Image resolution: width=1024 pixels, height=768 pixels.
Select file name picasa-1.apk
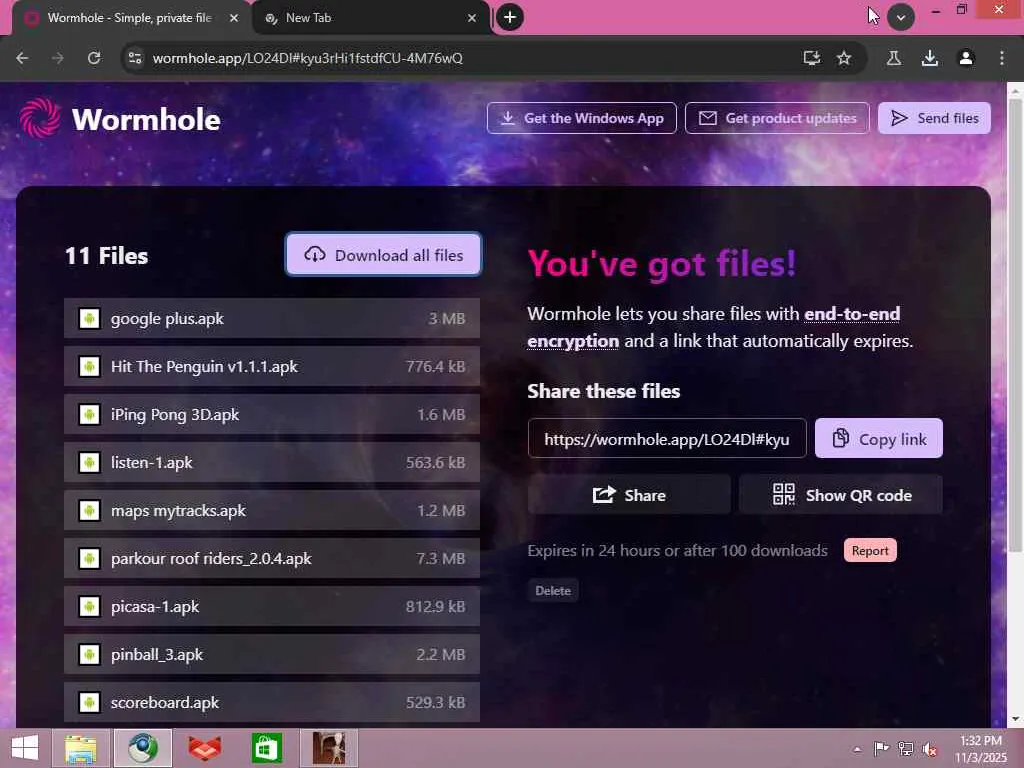coord(155,607)
